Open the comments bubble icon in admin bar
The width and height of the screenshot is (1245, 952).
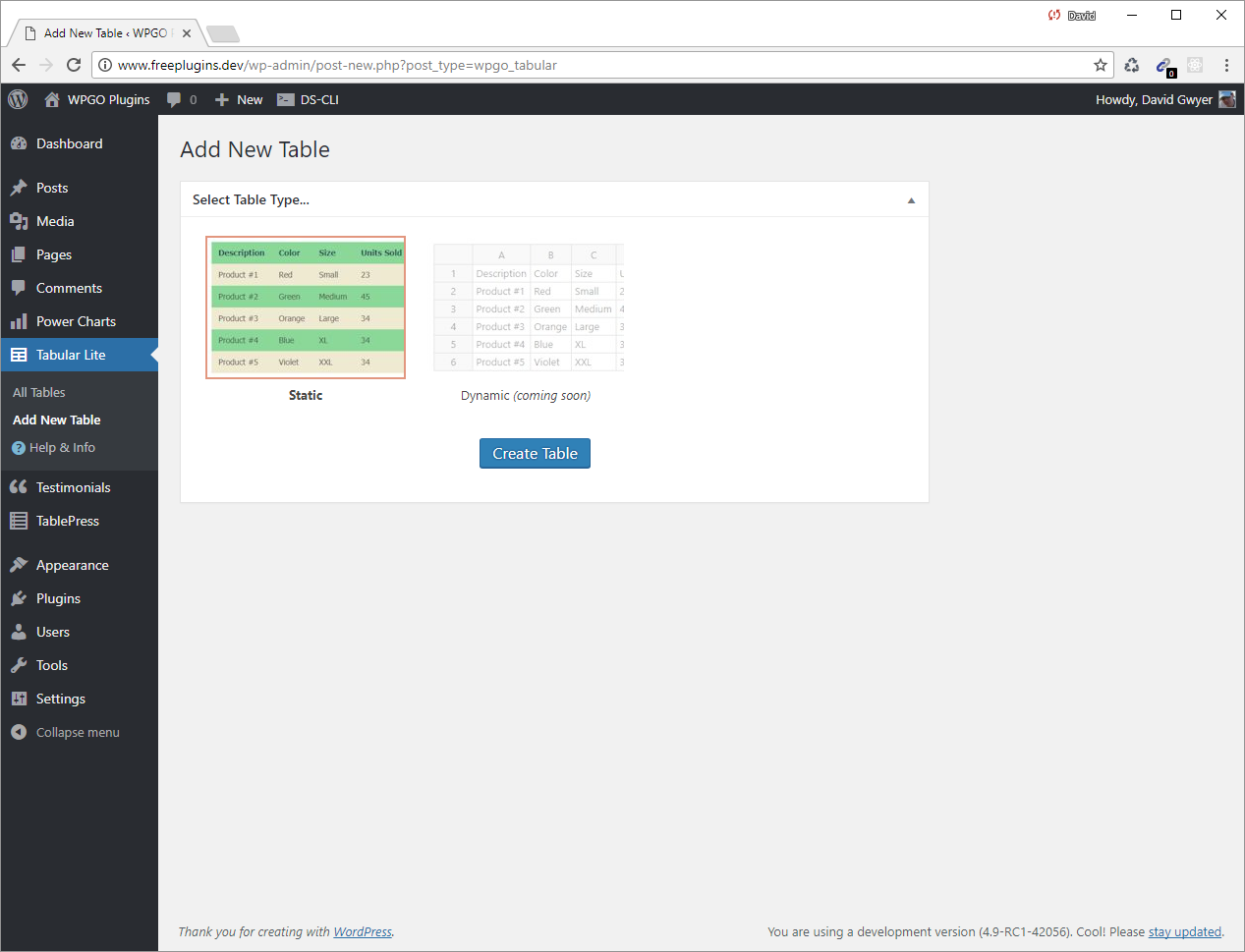tap(174, 99)
